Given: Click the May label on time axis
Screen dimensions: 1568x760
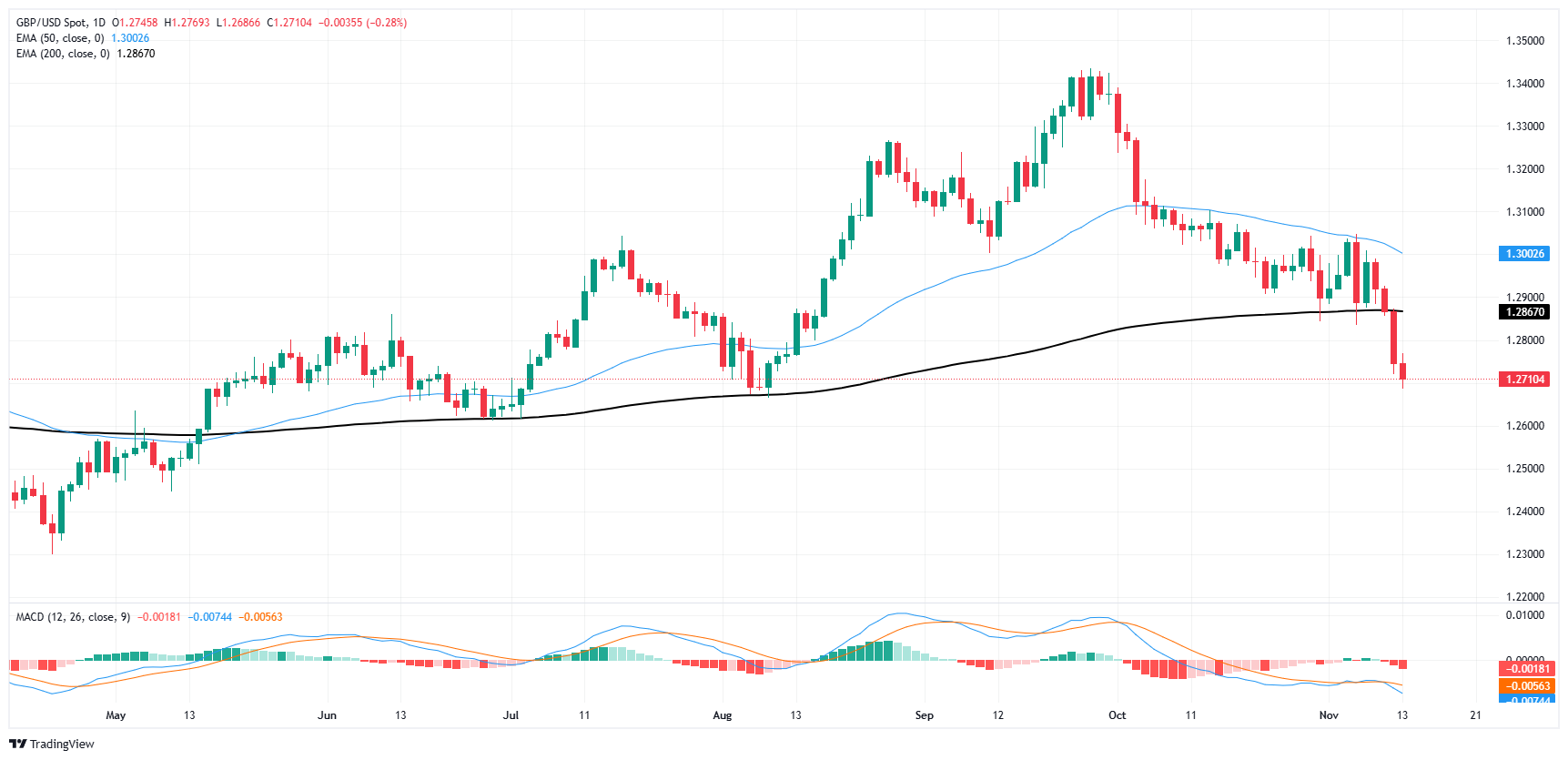Looking at the screenshot, I should point(116,715).
